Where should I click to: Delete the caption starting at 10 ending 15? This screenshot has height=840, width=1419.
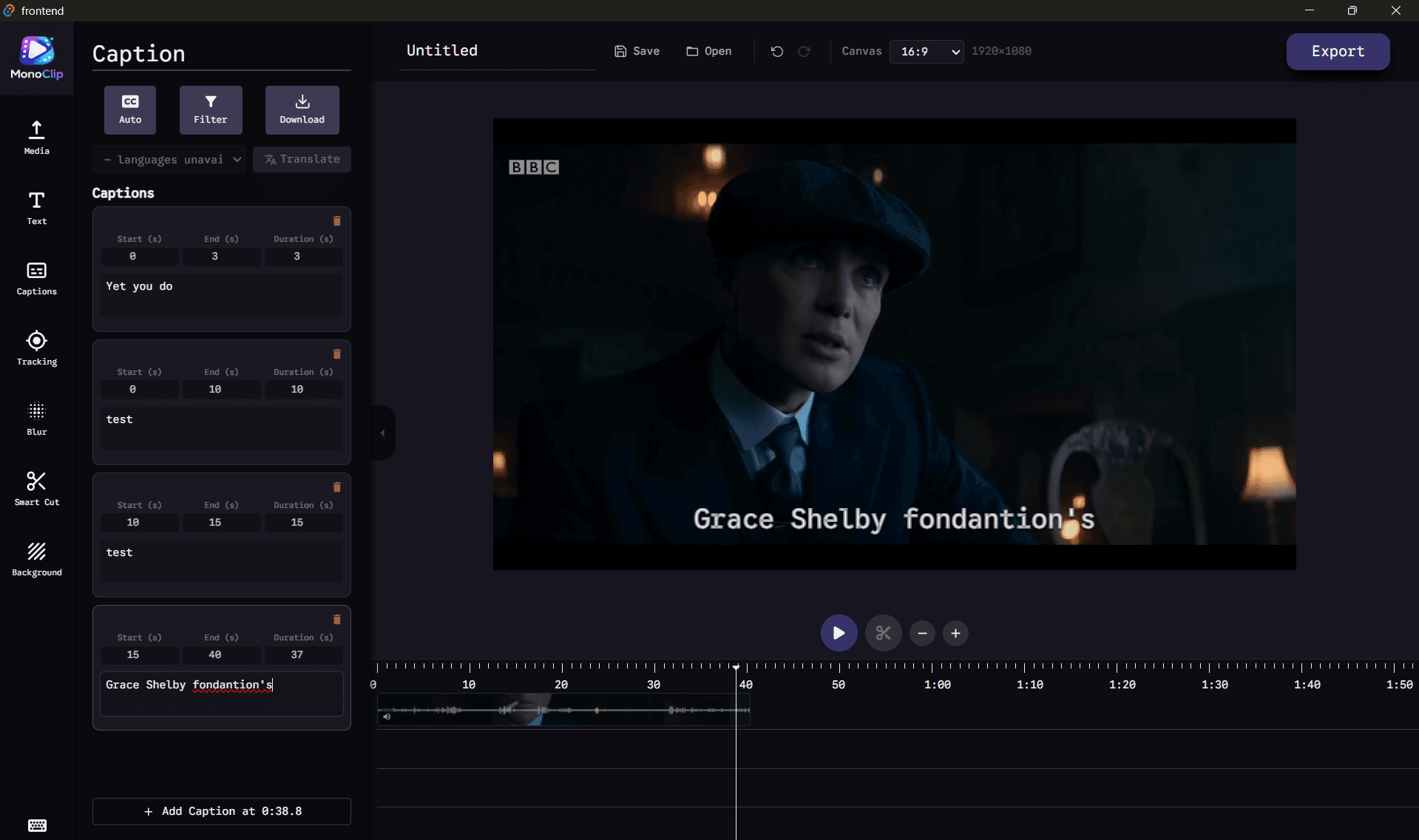pyautogui.click(x=336, y=487)
